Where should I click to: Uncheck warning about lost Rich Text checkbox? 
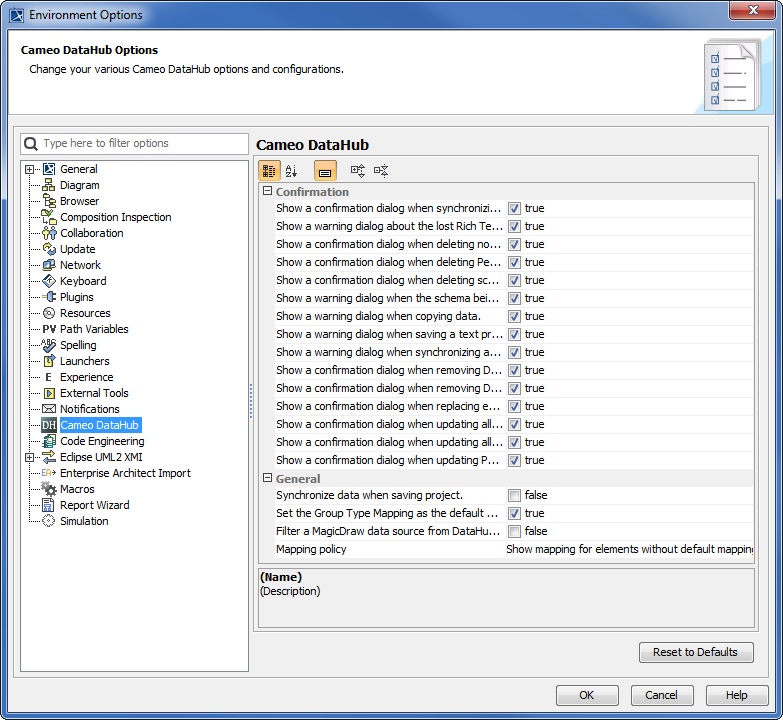pyautogui.click(x=514, y=227)
